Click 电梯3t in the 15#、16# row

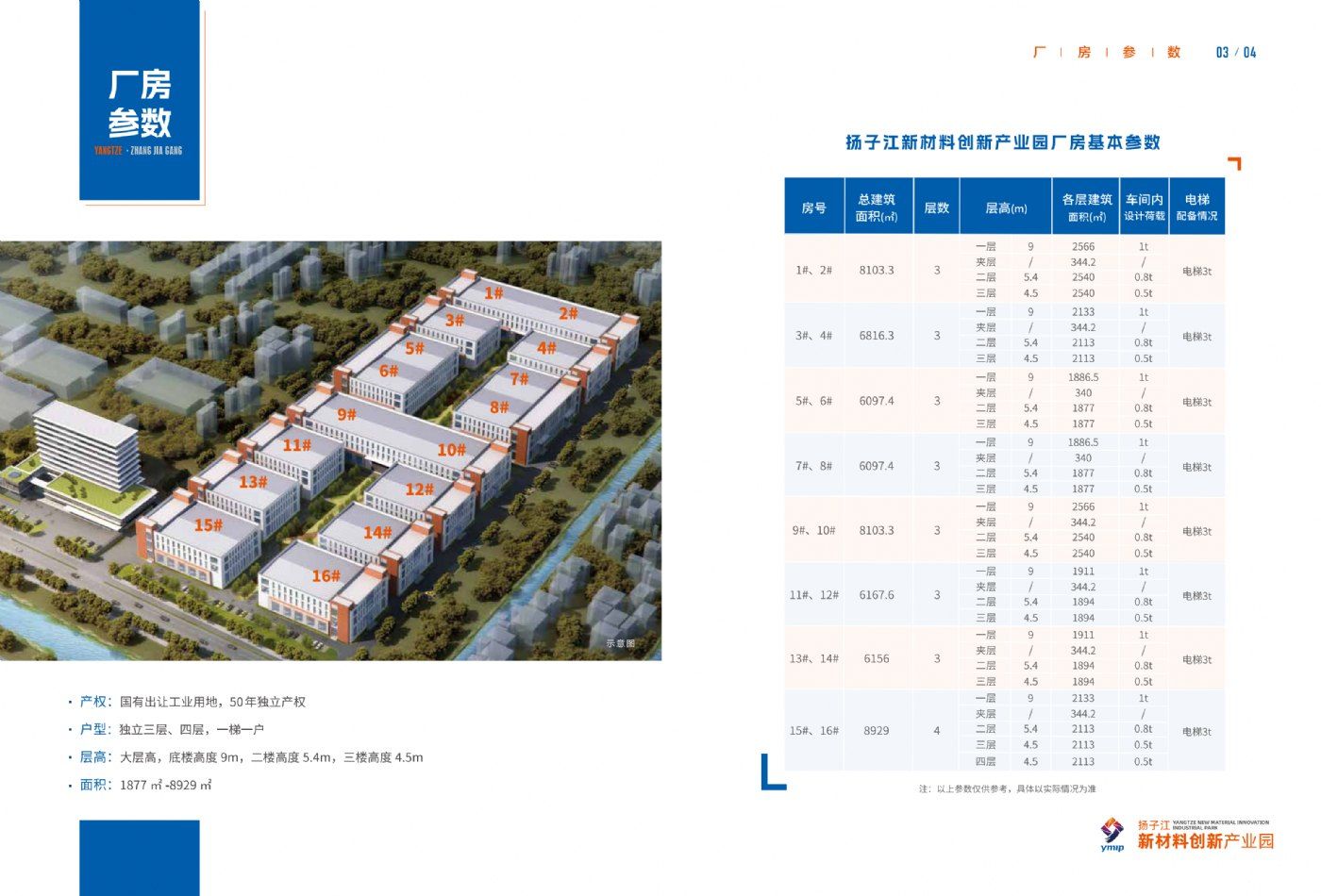pos(1196,731)
